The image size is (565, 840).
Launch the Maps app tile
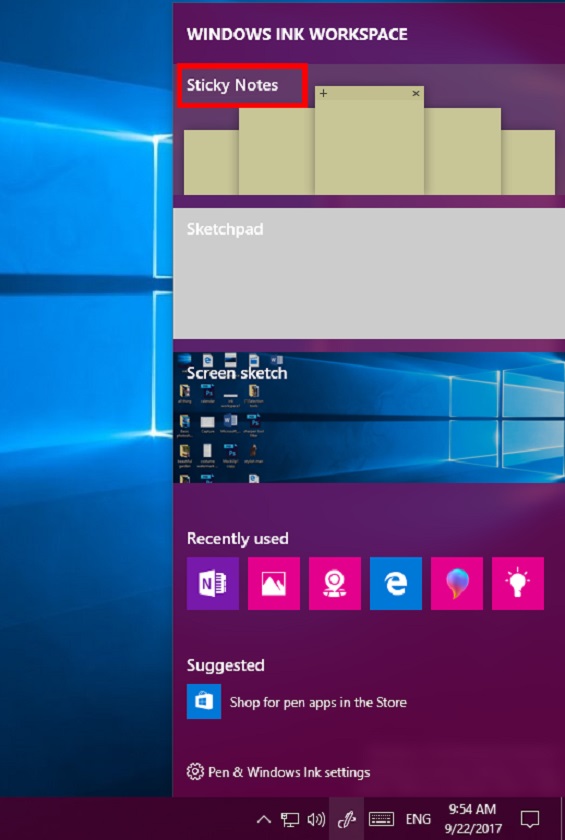click(x=335, y=583)
